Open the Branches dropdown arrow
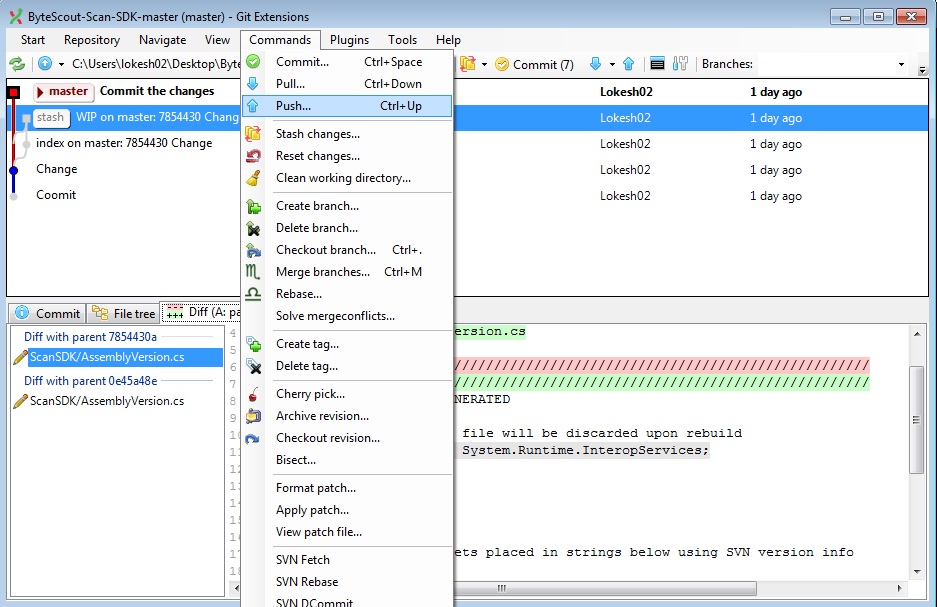 tap(901, 65)
